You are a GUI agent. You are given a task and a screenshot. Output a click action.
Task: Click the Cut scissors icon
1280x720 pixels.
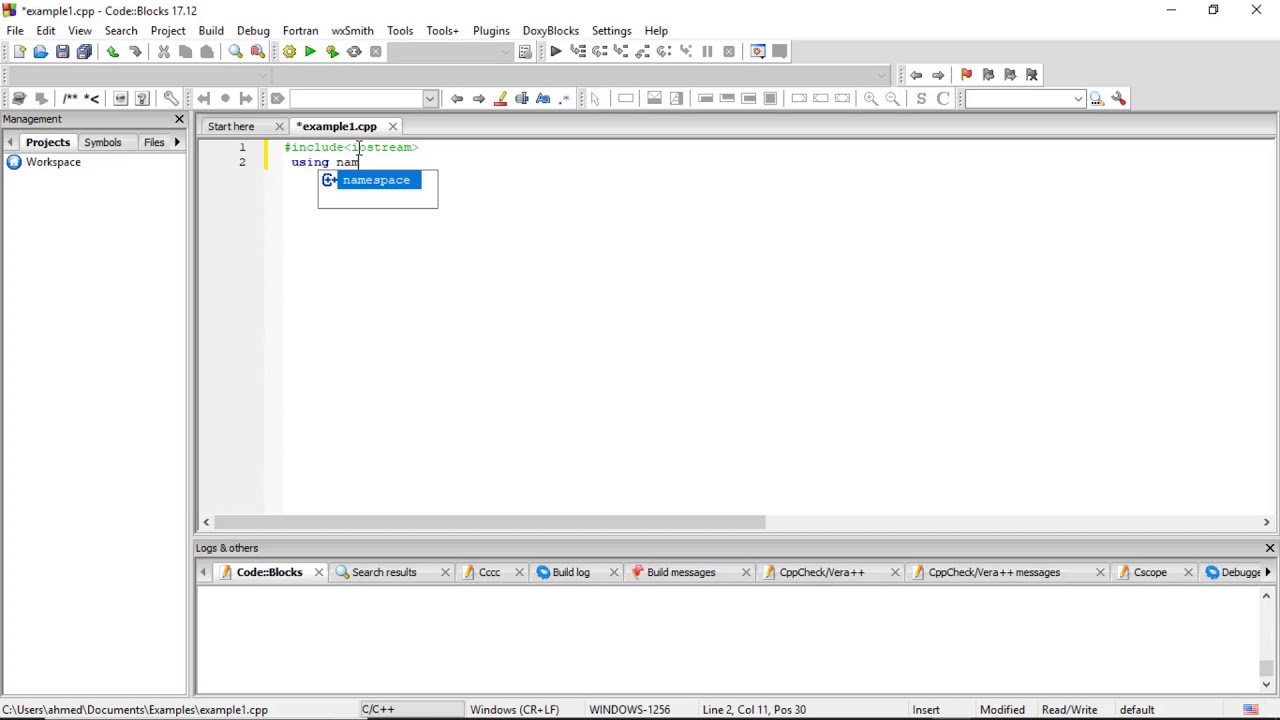coord(163,52)
